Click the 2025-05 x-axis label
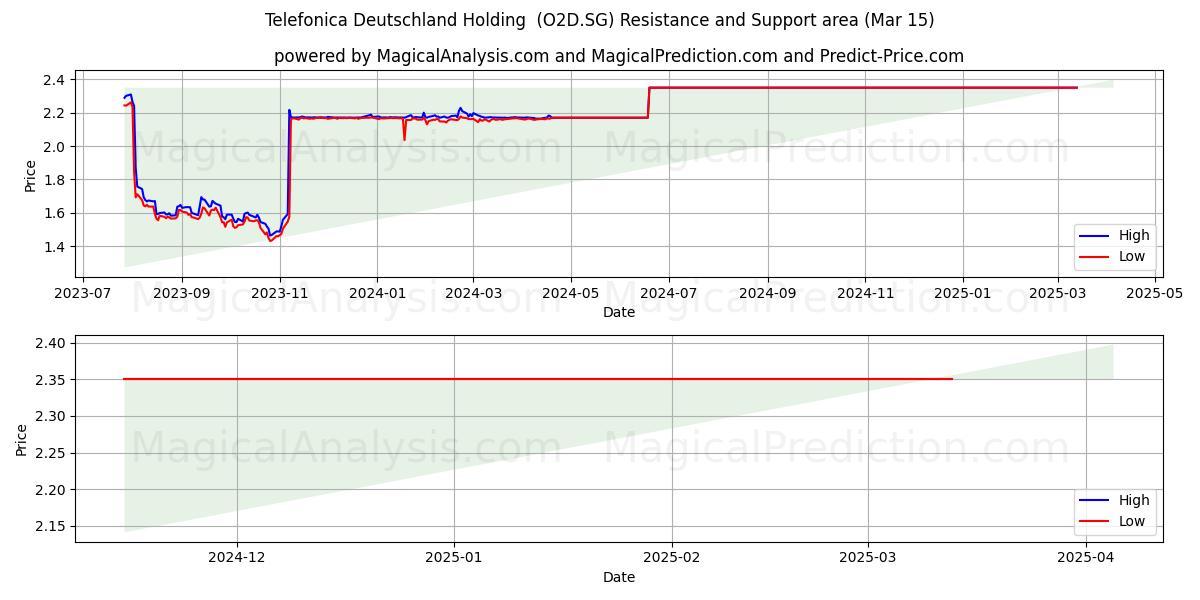This screenshot has height=600, width=1200. 1156,294
